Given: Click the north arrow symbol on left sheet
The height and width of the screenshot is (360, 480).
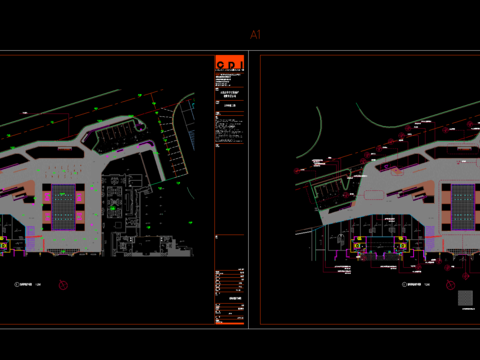Looking at the screenshot, I should [63, 285].
